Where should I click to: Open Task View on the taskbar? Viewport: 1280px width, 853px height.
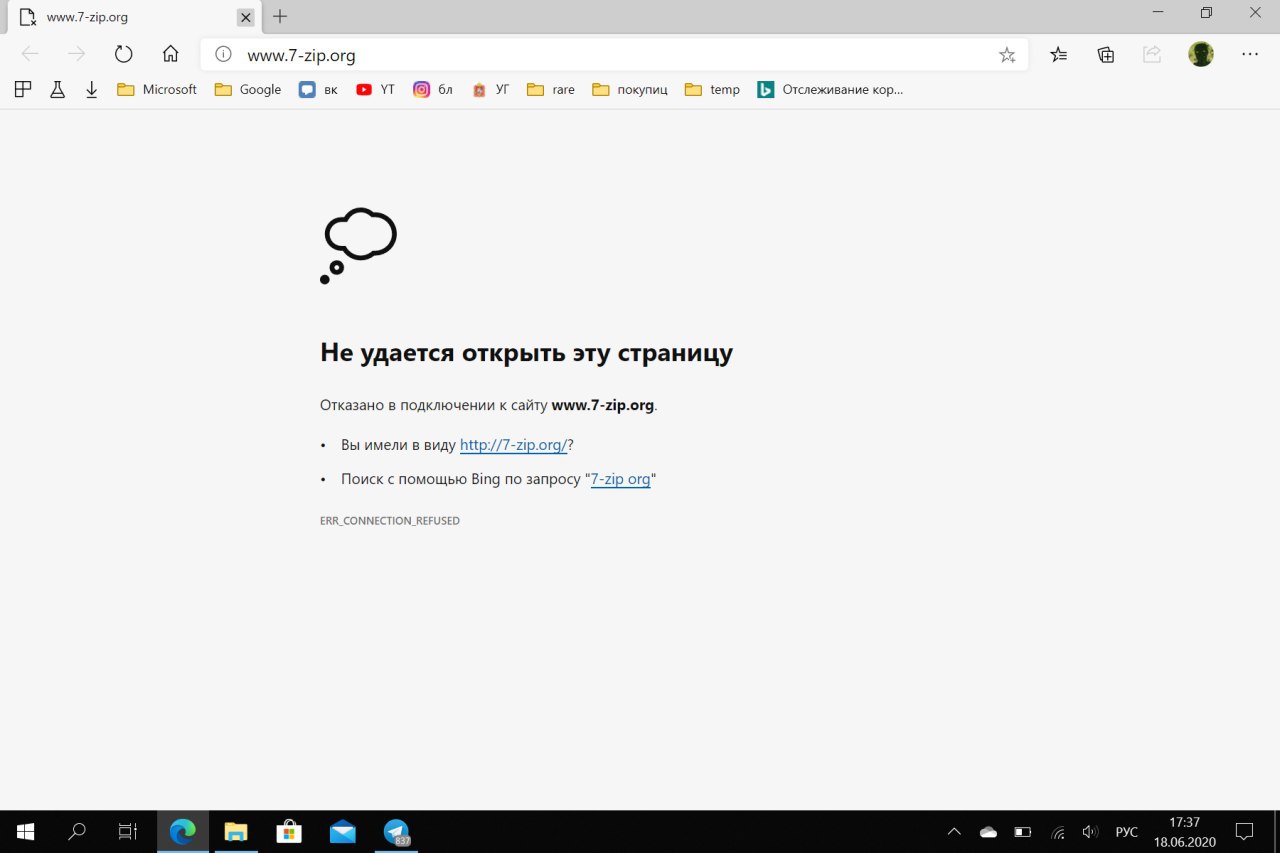tap(128, 831)
